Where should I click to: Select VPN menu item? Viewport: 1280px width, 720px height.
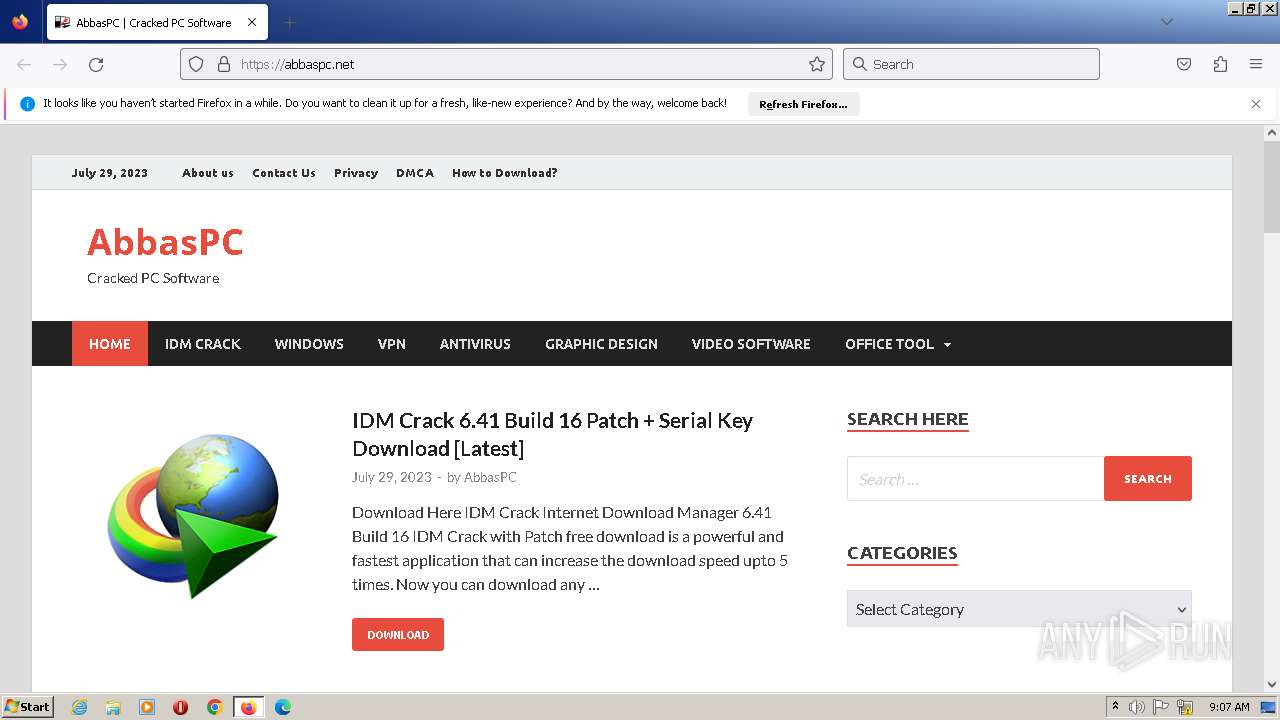[x=392, y=343]
